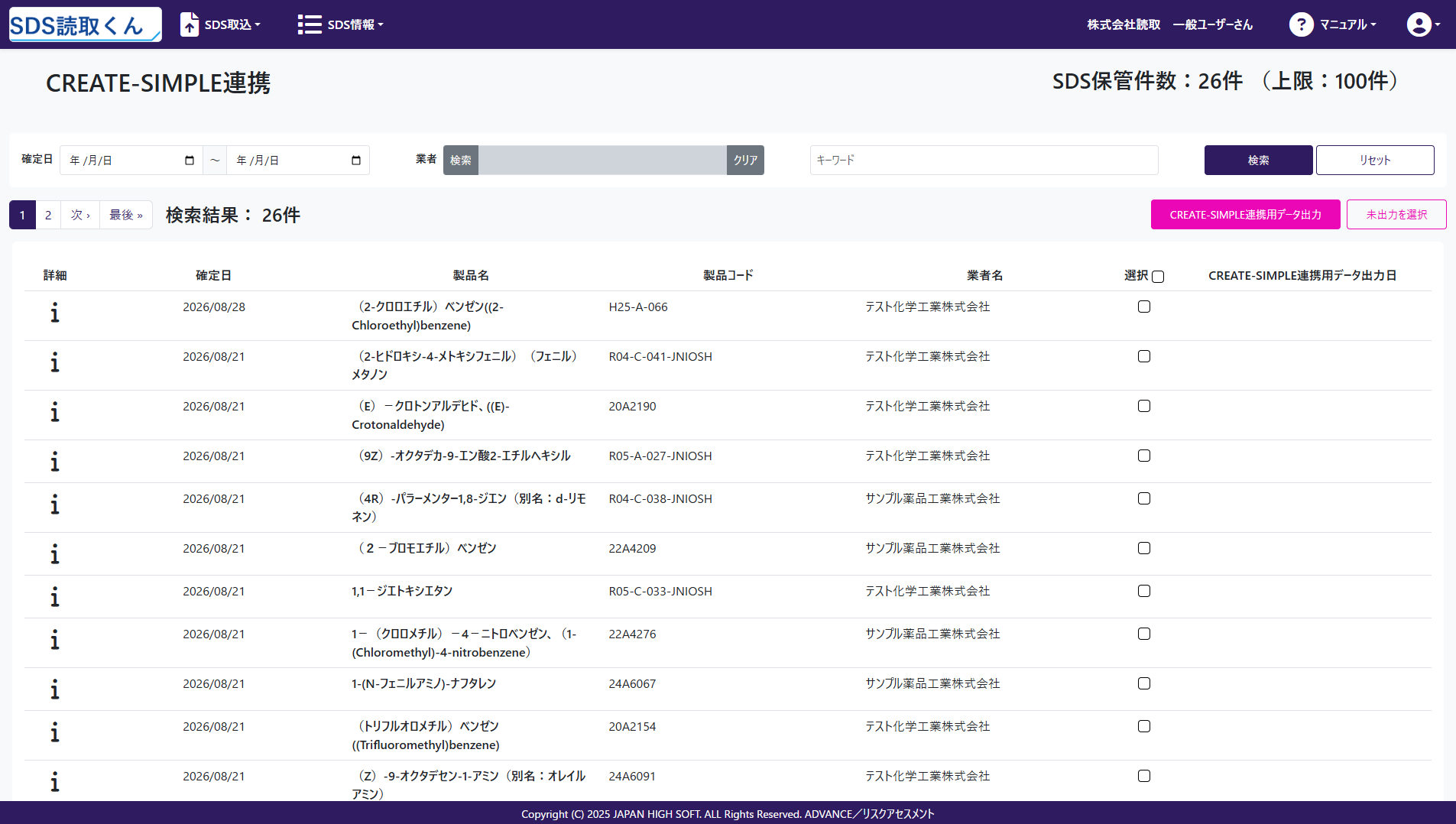1456x824 pixels.
Task: Check the box for R05-C-033-JNIOSH
Action: 1144,591
